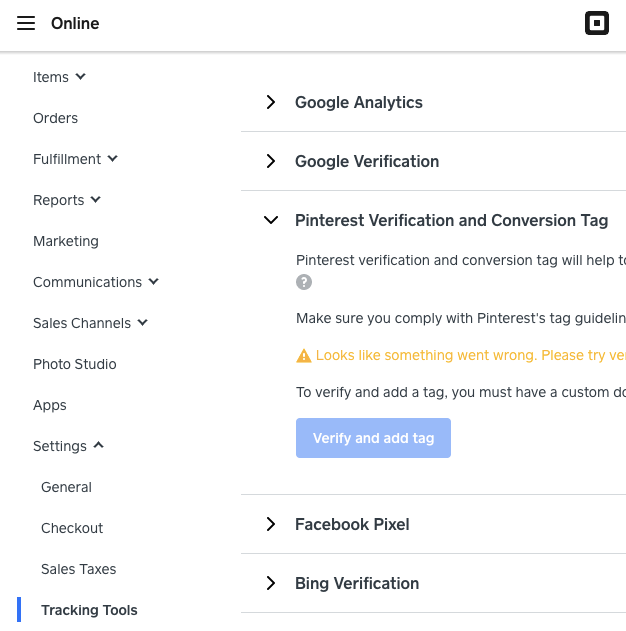The width and height of the screenshot is (626, 631).
Task: Click the 'Pinterest verification and conversion tag will help' text
Action: pyautogui.click(x=461, y=260)
